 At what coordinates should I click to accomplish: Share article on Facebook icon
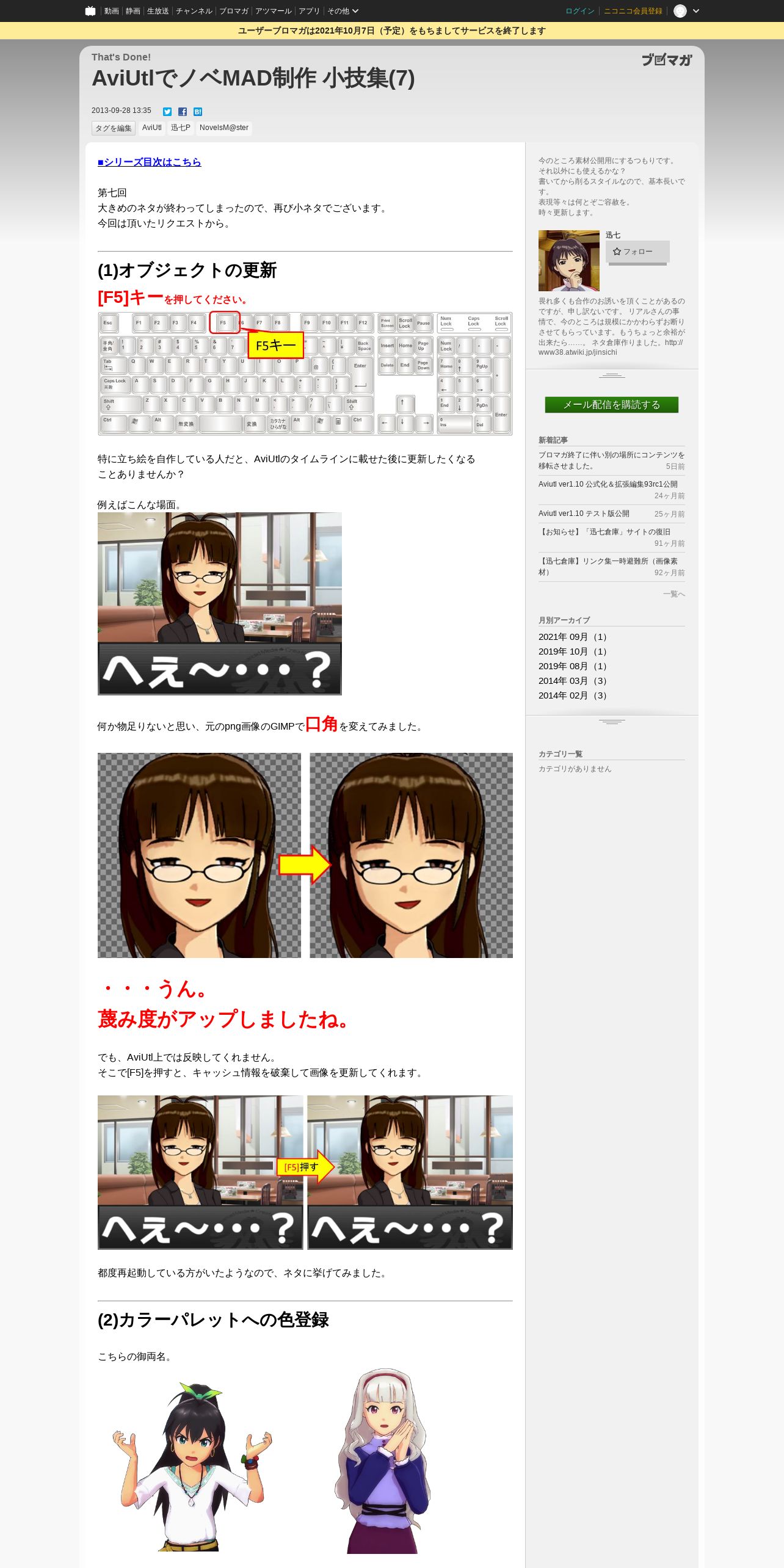click(x=183, y=111)
